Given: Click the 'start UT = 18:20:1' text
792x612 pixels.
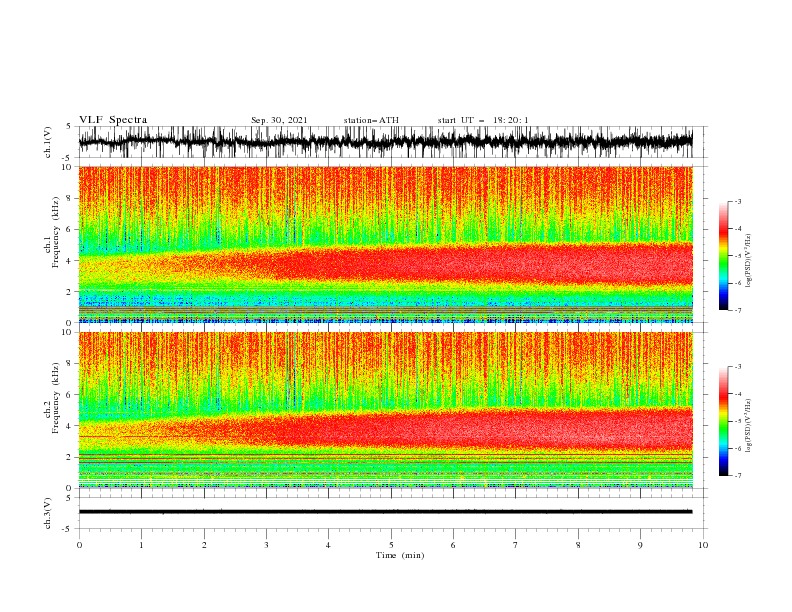Looking at the screenshot, I should point(483,120).
